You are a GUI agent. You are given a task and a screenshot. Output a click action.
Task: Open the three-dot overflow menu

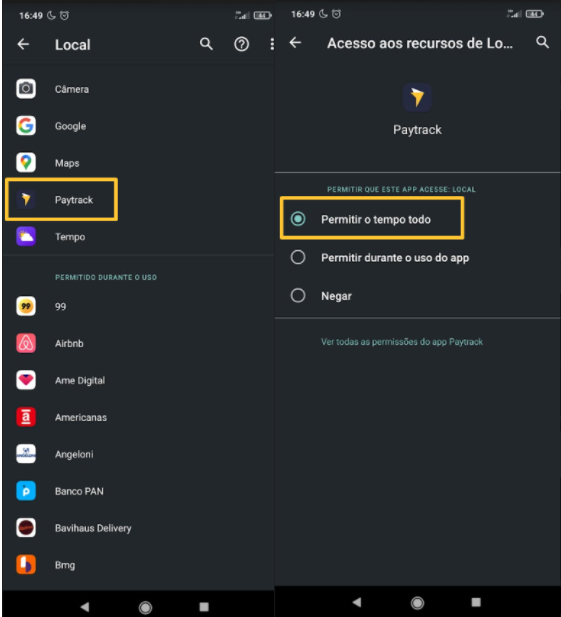[x=272, y=44]
